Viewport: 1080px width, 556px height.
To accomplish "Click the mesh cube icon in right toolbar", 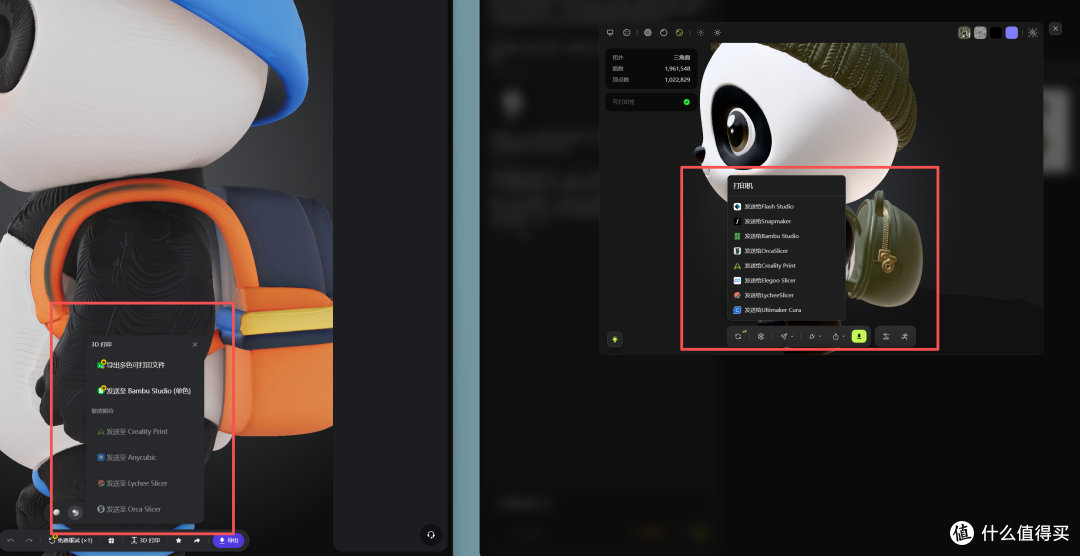I will [x=761, y=336].
